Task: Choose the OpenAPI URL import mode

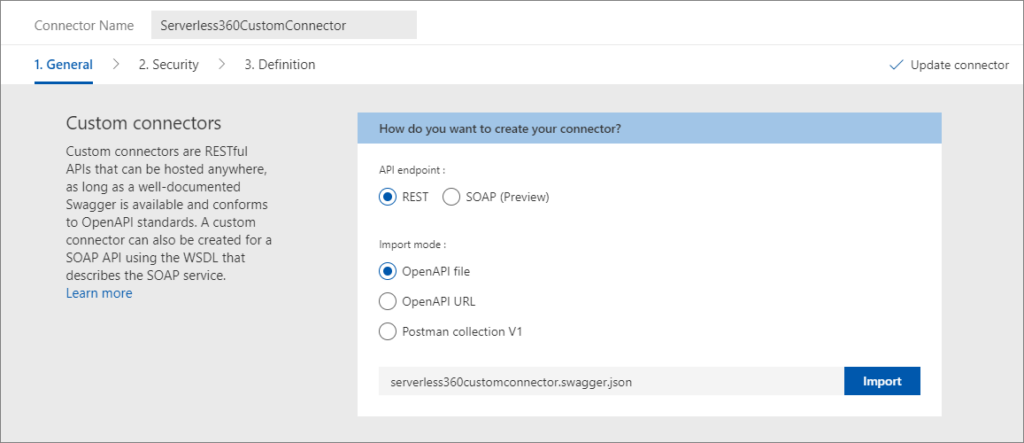Action: pos(388,301)
